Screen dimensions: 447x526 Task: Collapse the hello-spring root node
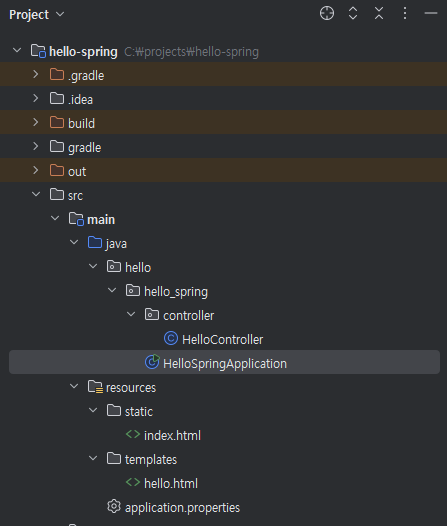(x=17, y=51)
